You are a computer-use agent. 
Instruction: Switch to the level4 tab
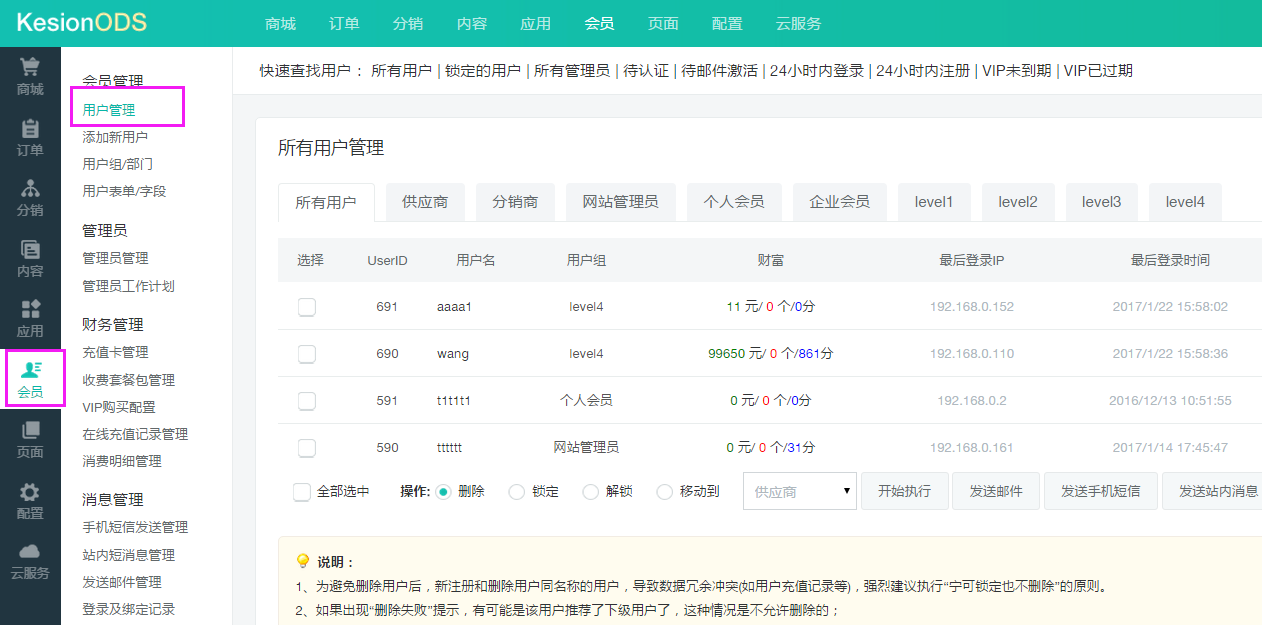(1185, 202)
